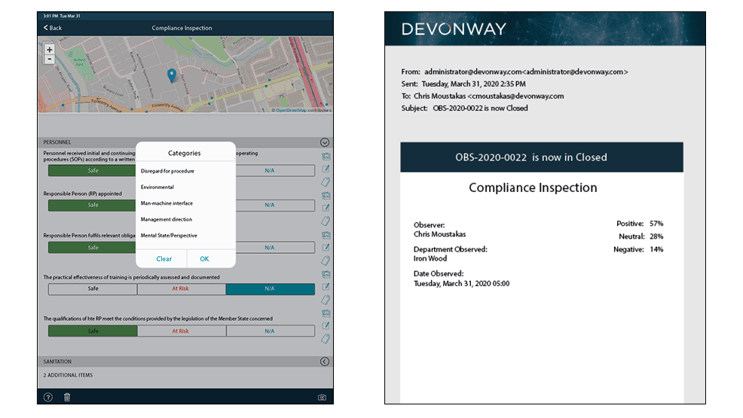Open comments icon for training effectiveness item
The height and width of the screenshot is (418, 743).
[326, 274]
